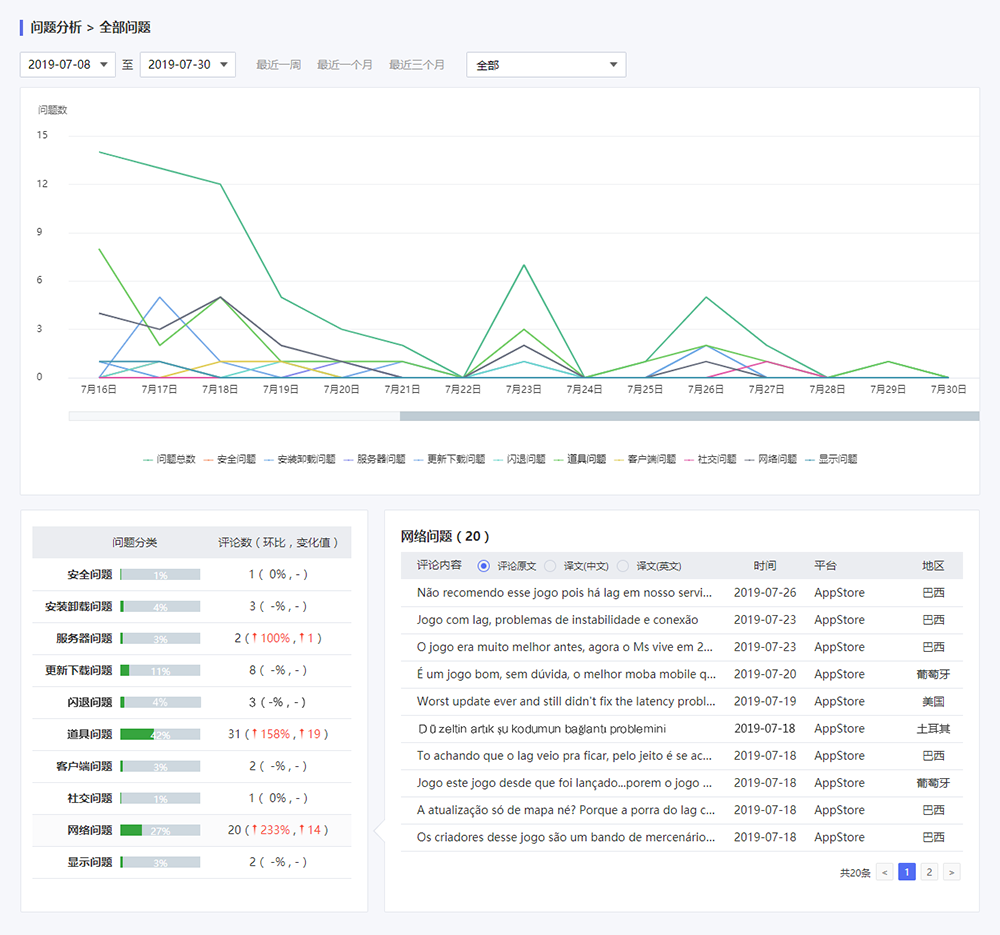The height and width of the screenshot is (935, 1000).
Task: Click previous page arrow in pagination
Action: (885, 872)
